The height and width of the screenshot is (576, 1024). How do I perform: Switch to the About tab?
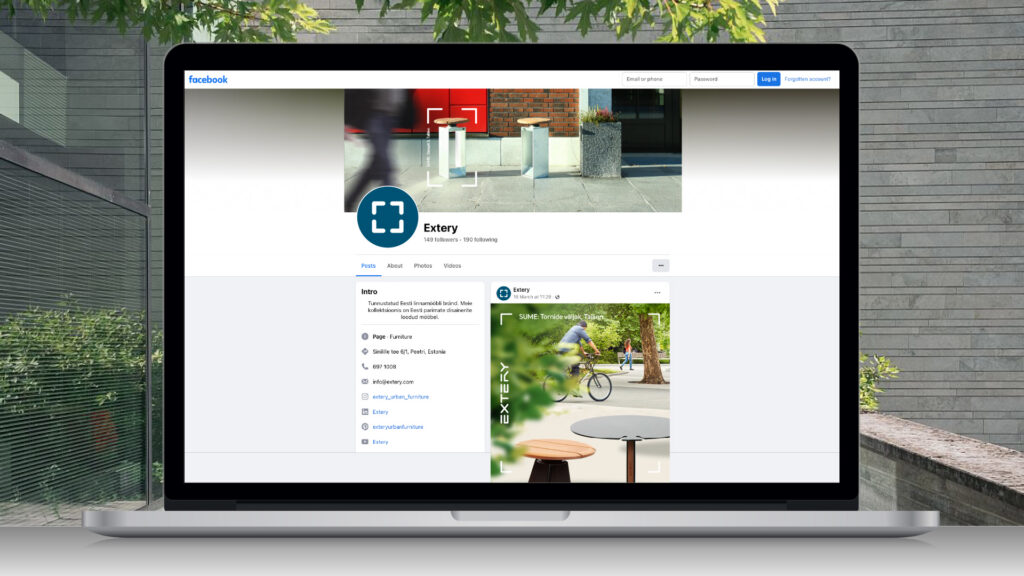(x=395, y=266)
